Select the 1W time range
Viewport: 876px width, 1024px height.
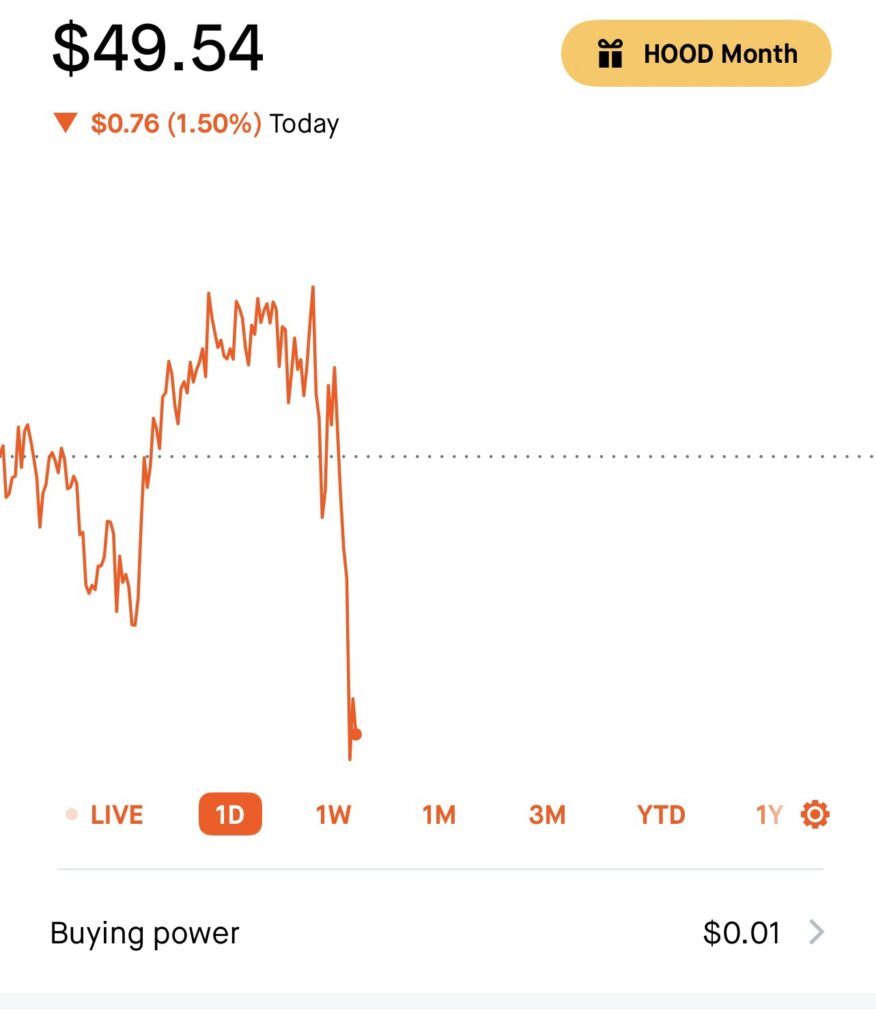coord(333,814)
